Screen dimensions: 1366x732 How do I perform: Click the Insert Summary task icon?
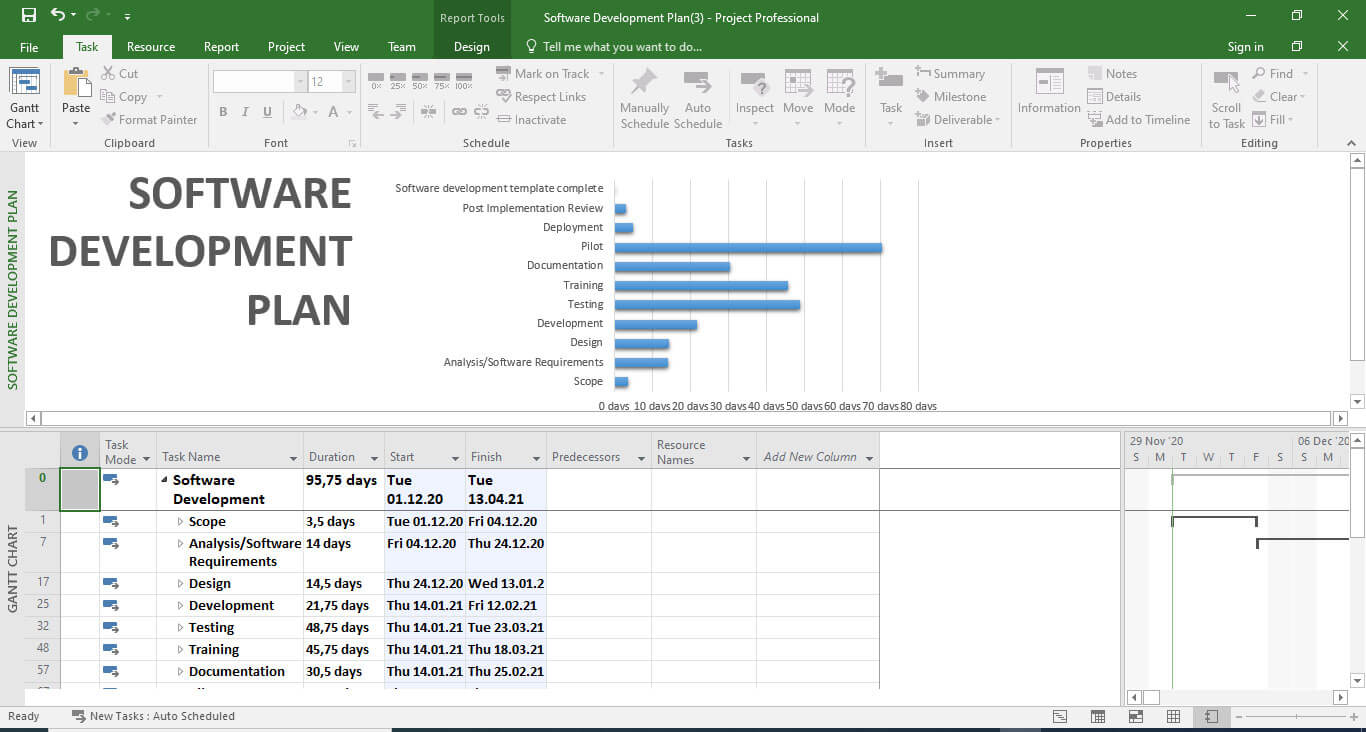coord(922,74)
